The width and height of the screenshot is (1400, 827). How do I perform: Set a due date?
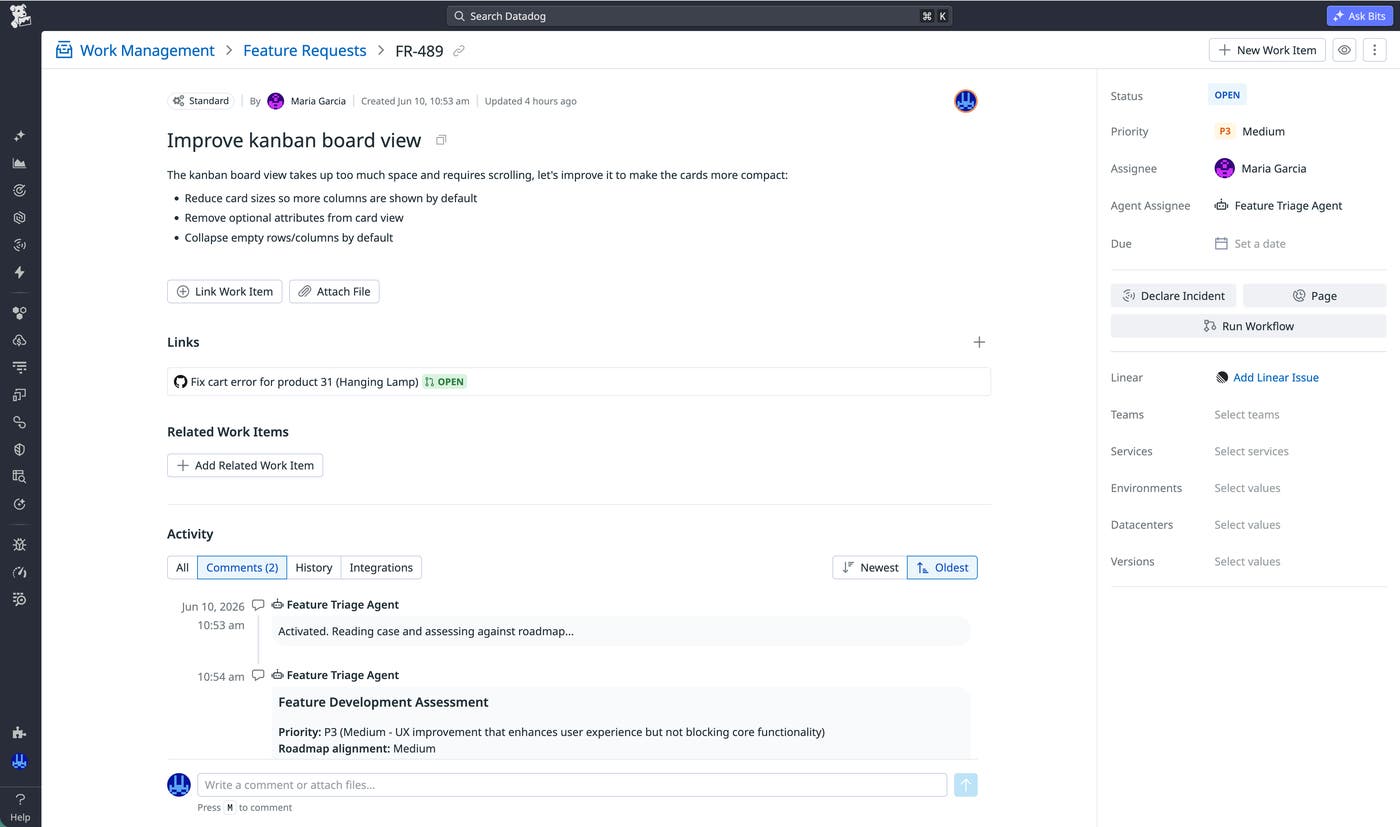click(1250, 243)
